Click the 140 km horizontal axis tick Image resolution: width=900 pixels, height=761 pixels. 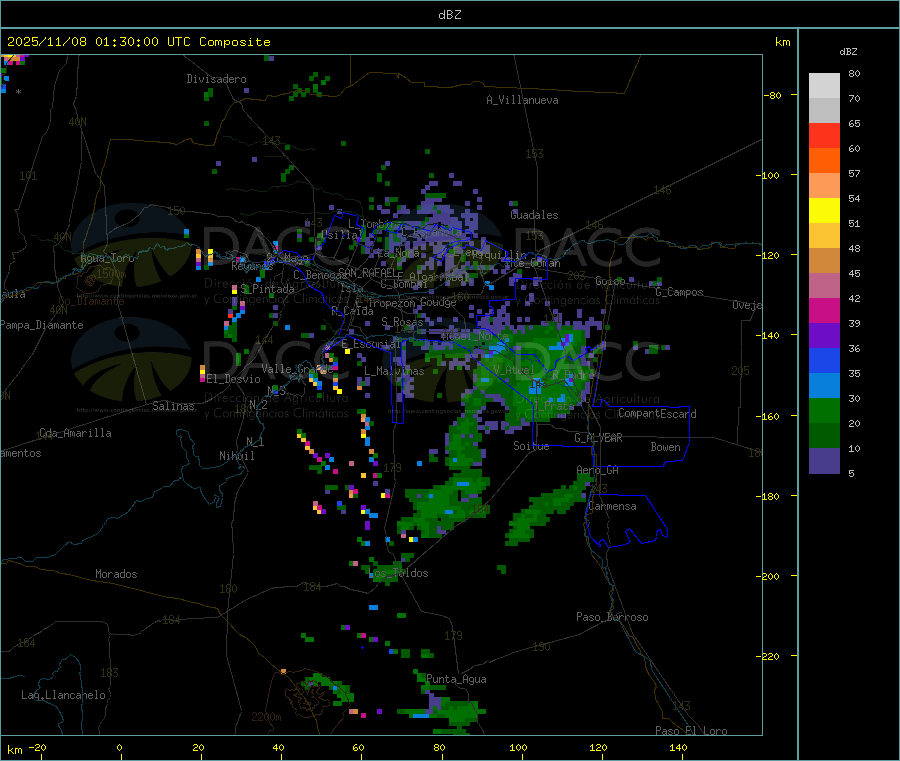tap(678, 747)
